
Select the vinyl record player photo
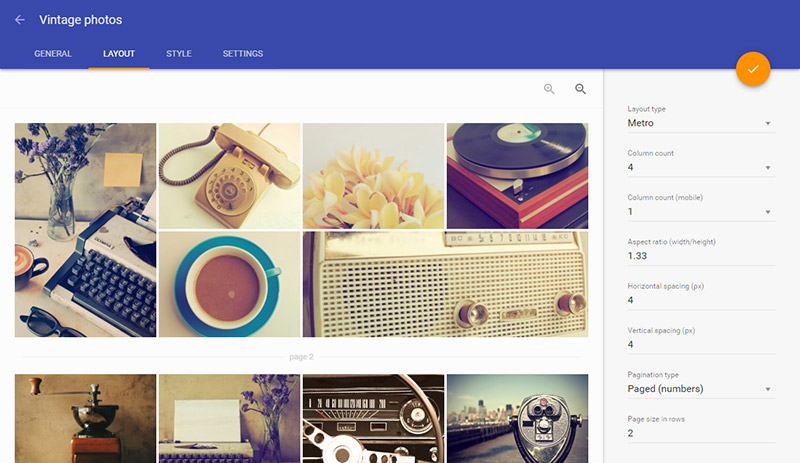pyautogui.click(x=517, y=176)
